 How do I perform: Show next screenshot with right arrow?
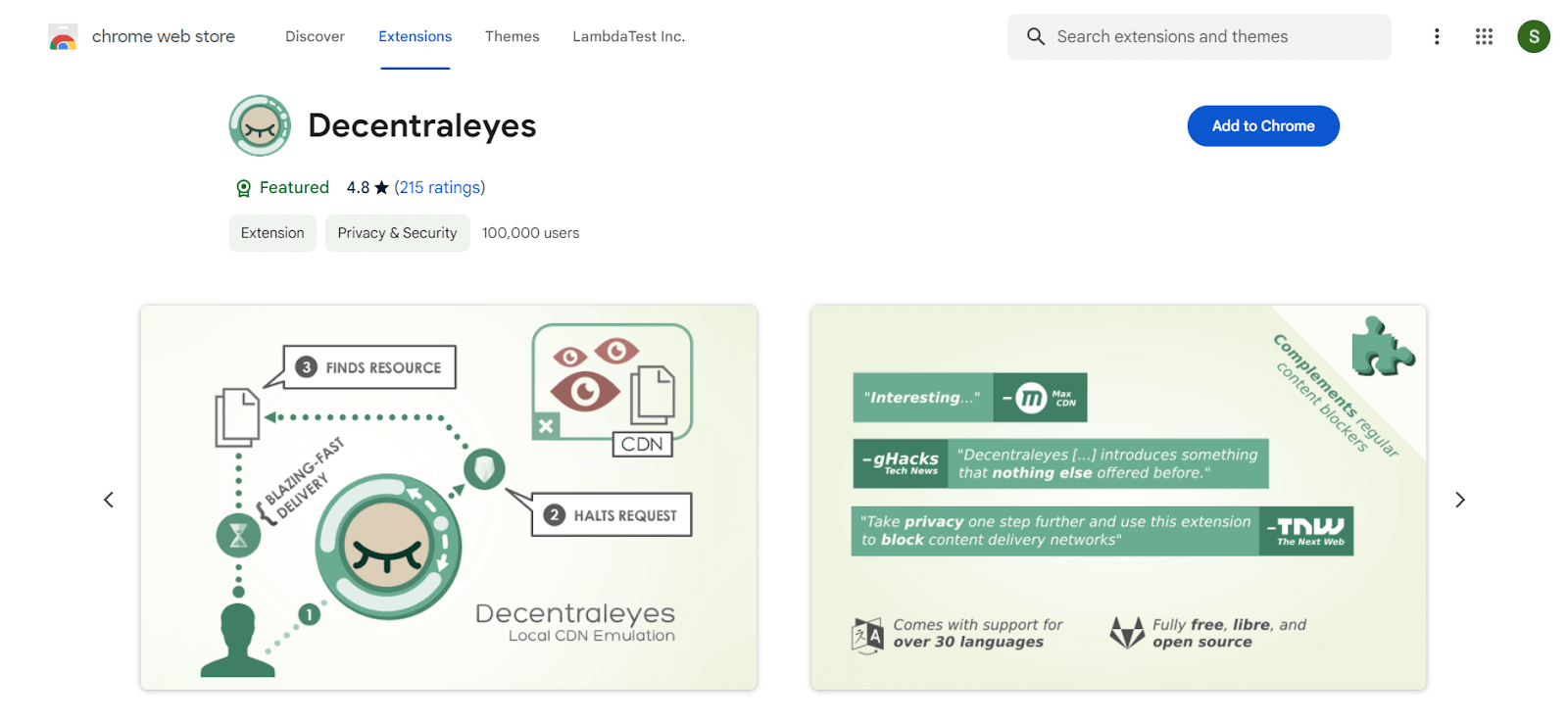pos(1459,500)
